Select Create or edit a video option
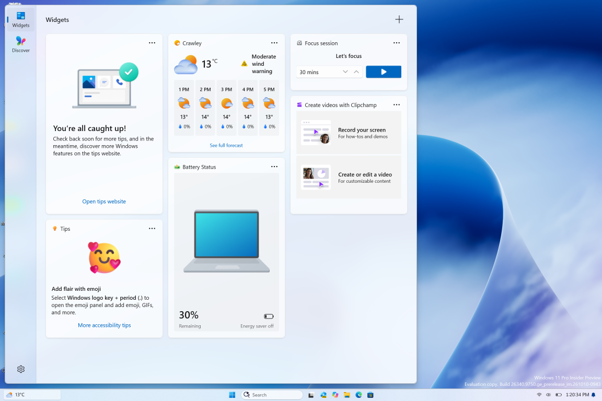The height and width of the screenshot is (401, 602). [349, 177]
